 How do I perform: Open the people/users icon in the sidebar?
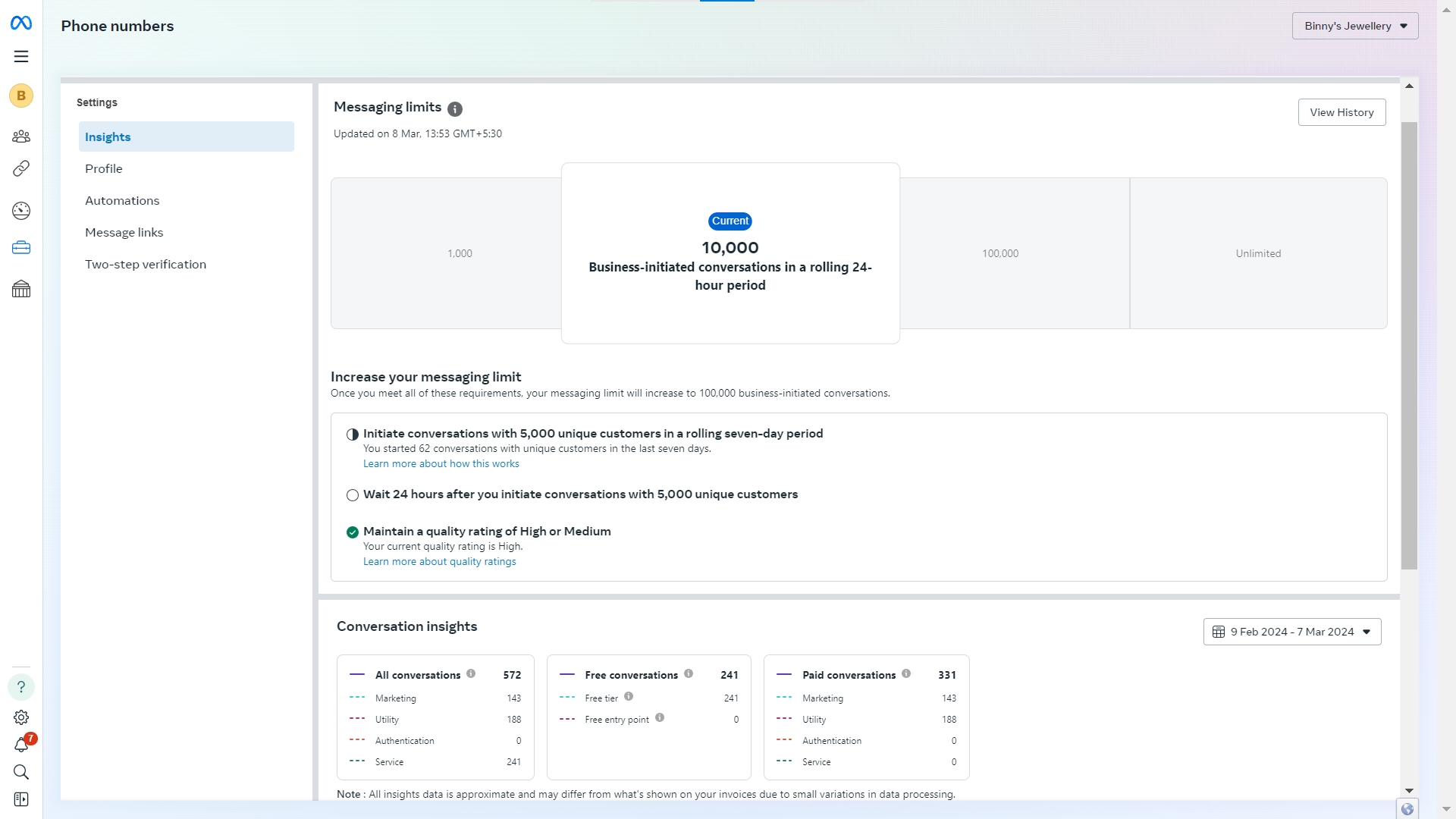tap(21, 136)
